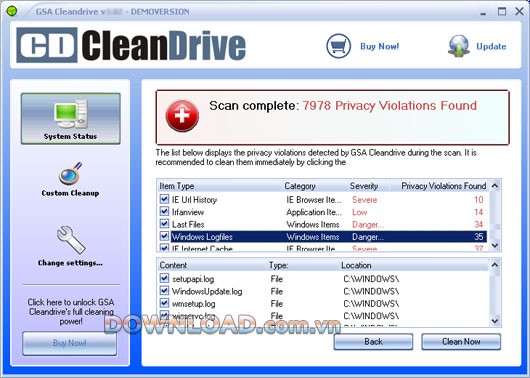530x378 pixels.
Task: Click content list scroll down arrow
Action: (x=495, y=321)
